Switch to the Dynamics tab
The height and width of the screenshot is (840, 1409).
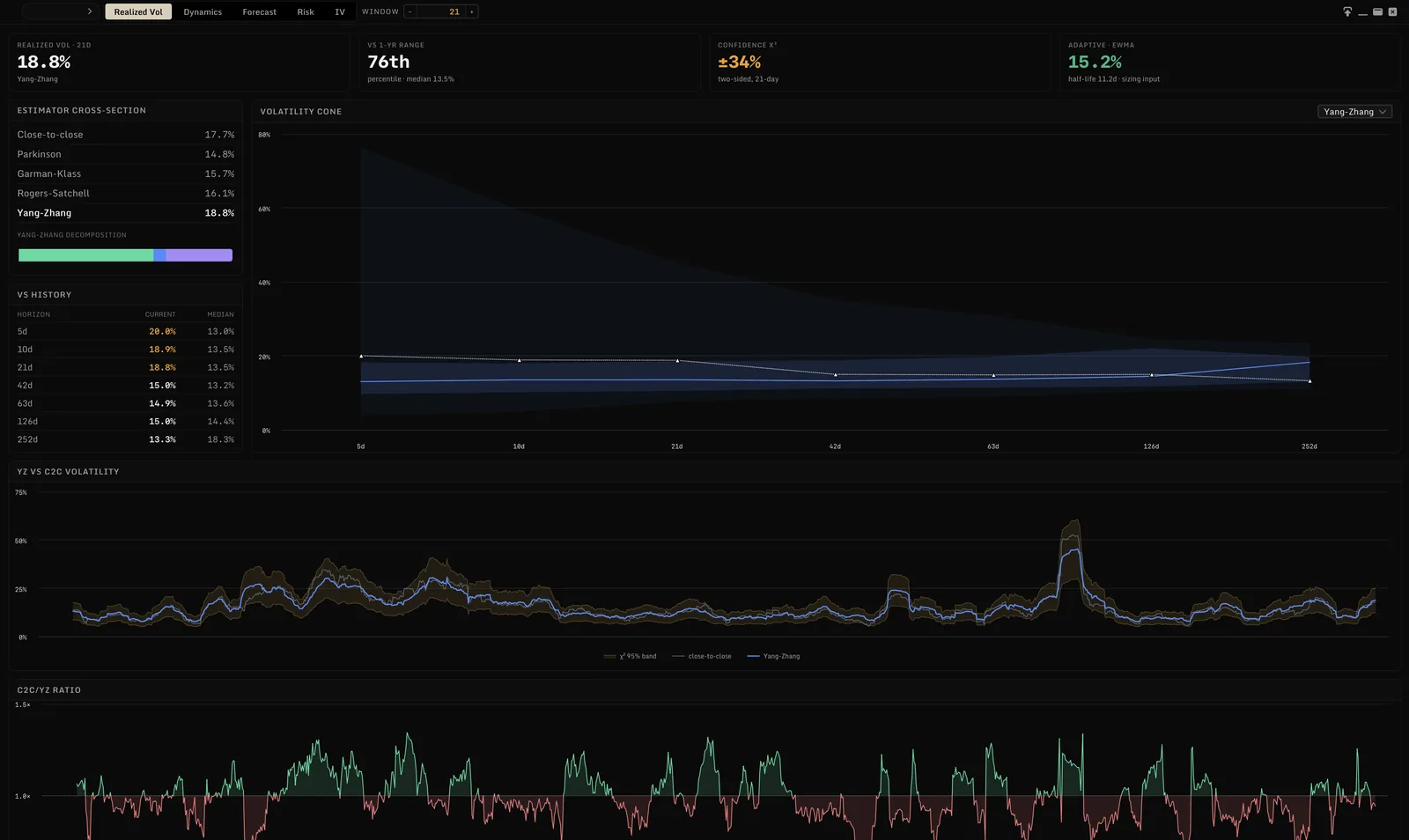[203, 11]
